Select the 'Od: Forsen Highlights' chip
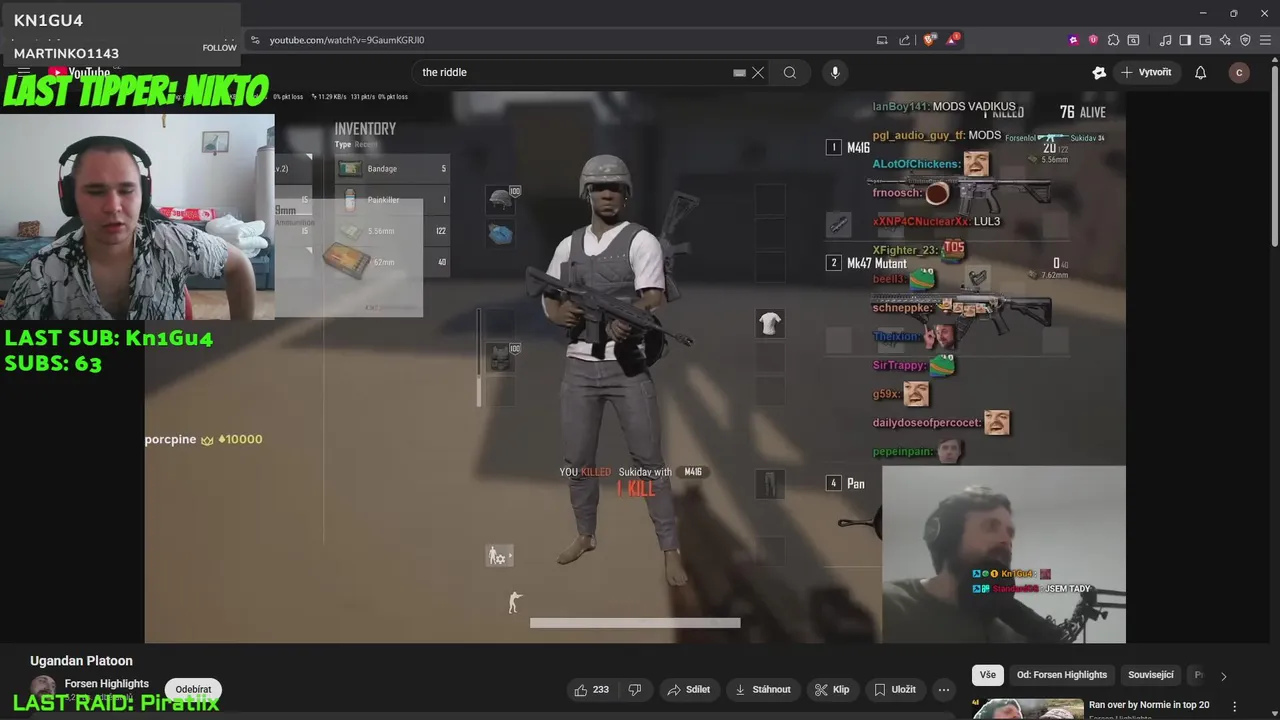 pos(1062,675)
